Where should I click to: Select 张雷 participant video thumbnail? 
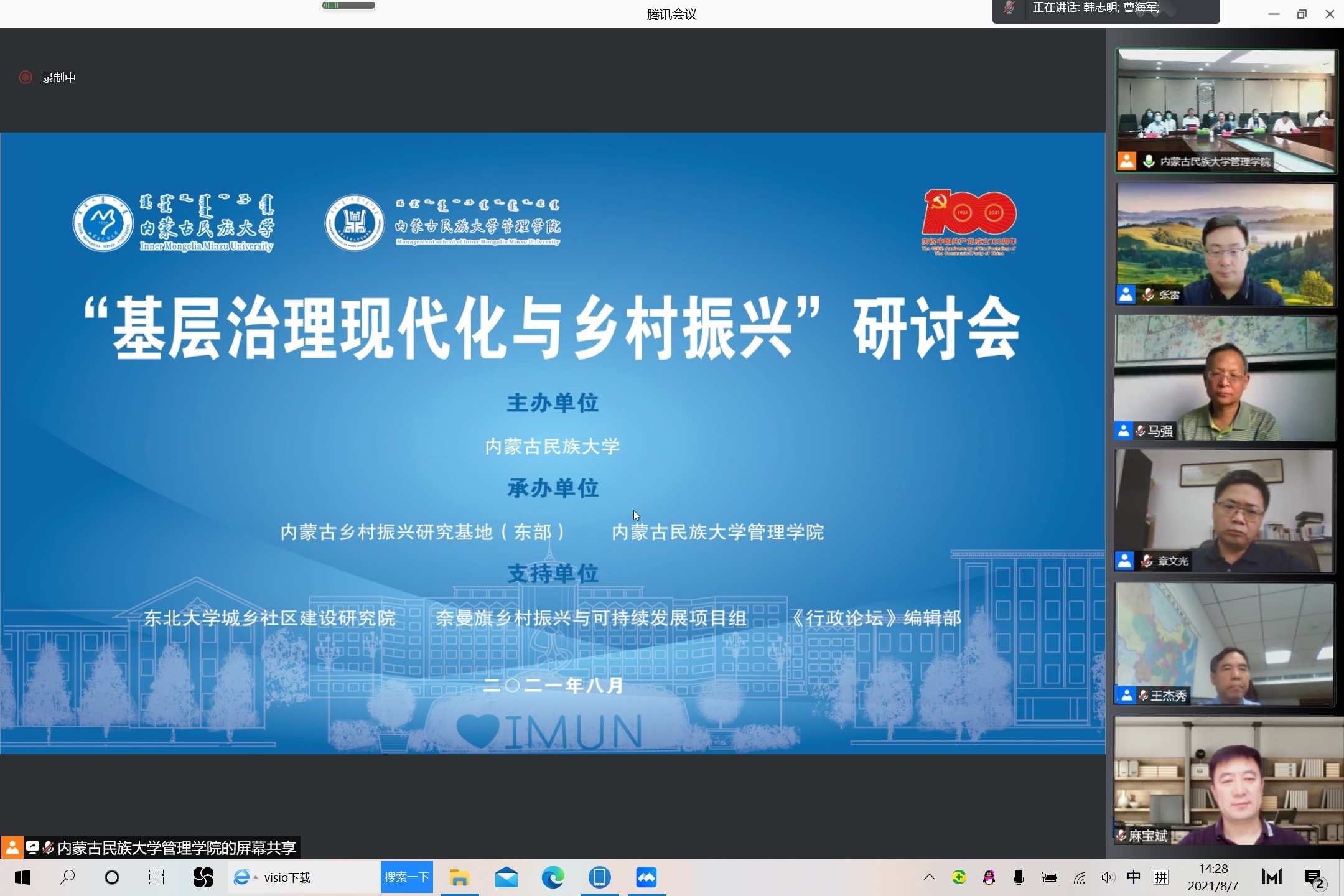[1225, 244]
